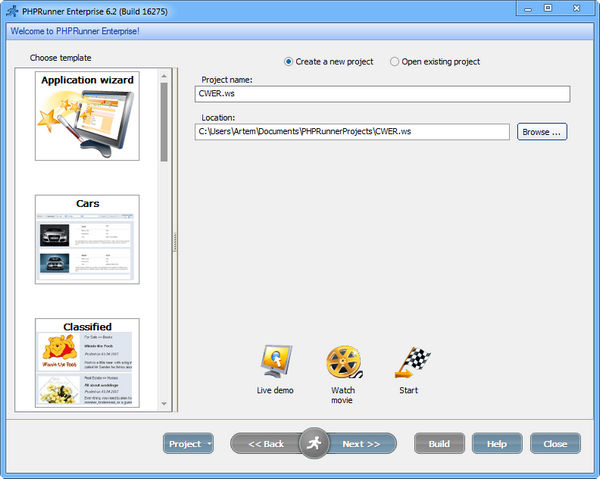Screen dimensions: 600x479
Task: Click the Browse button for location
Action: [542, 132]
